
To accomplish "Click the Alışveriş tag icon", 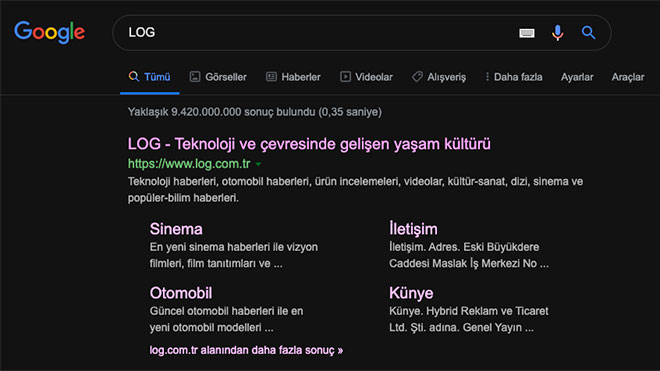I will [417, 77].
